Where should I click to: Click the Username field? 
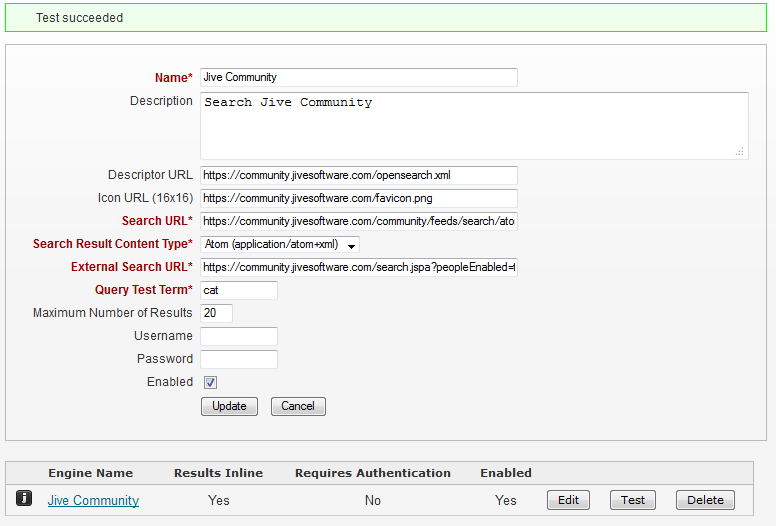pos(239,336)
